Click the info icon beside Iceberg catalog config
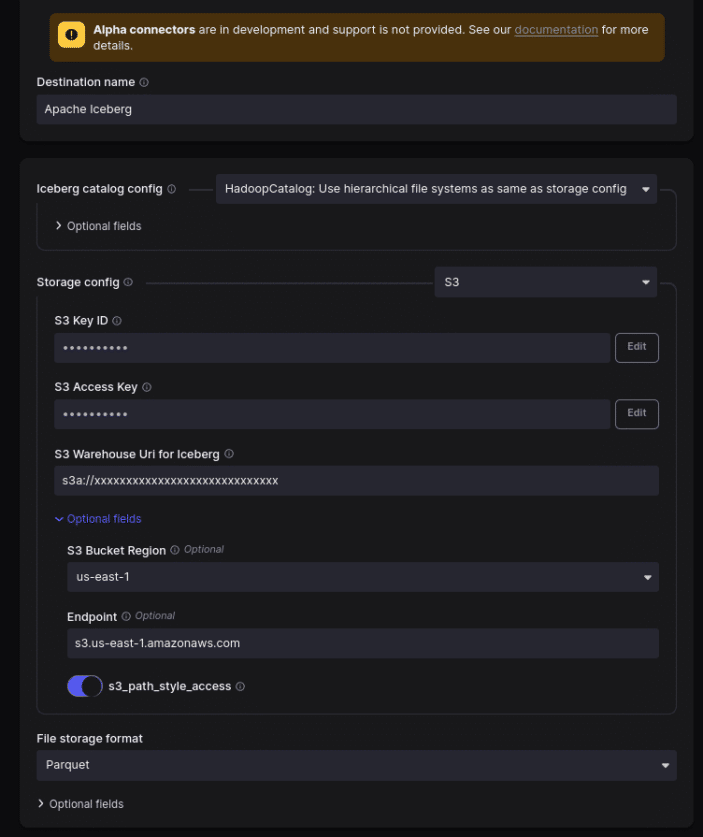Image resolution: width=703 pixels, height=837 pixels. coord(170,188)
